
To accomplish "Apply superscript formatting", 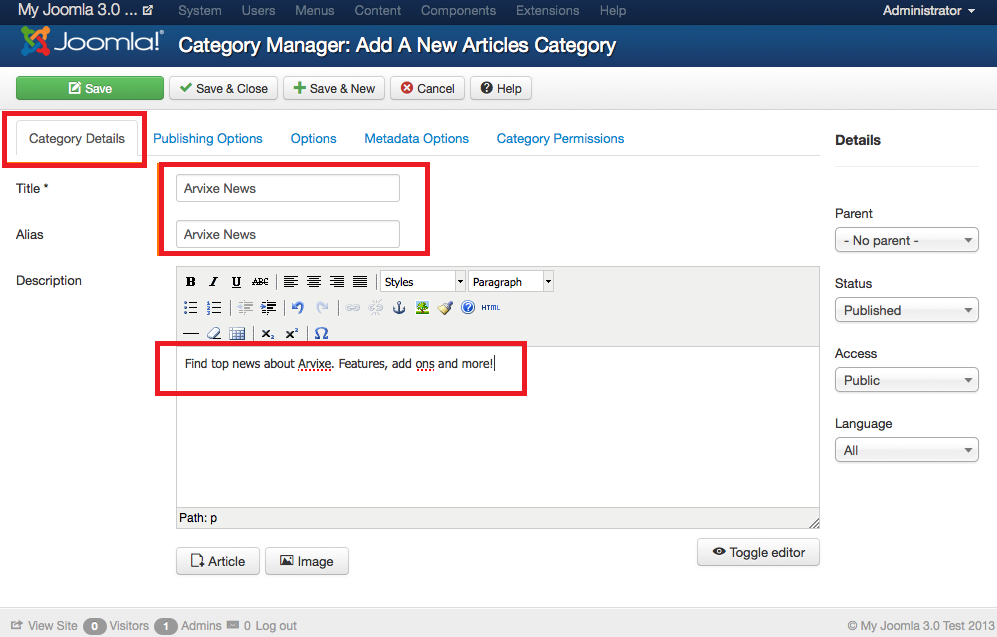I will click(x=292, y=333).
